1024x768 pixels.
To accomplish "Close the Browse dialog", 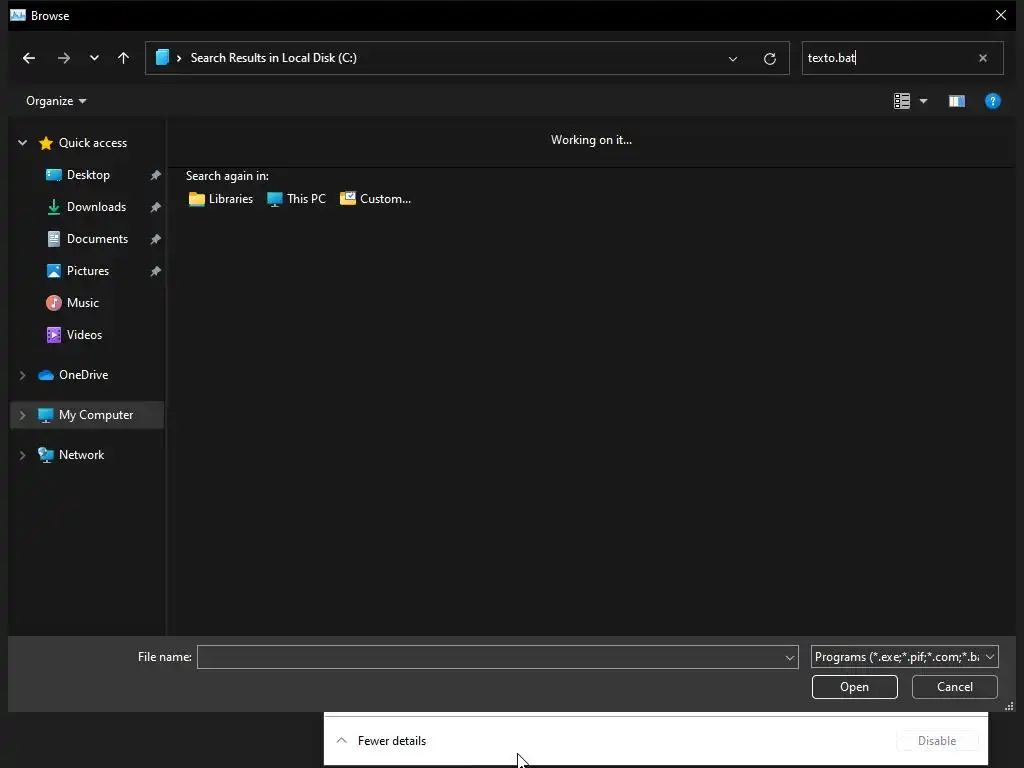I will [x=1000, y=15].
